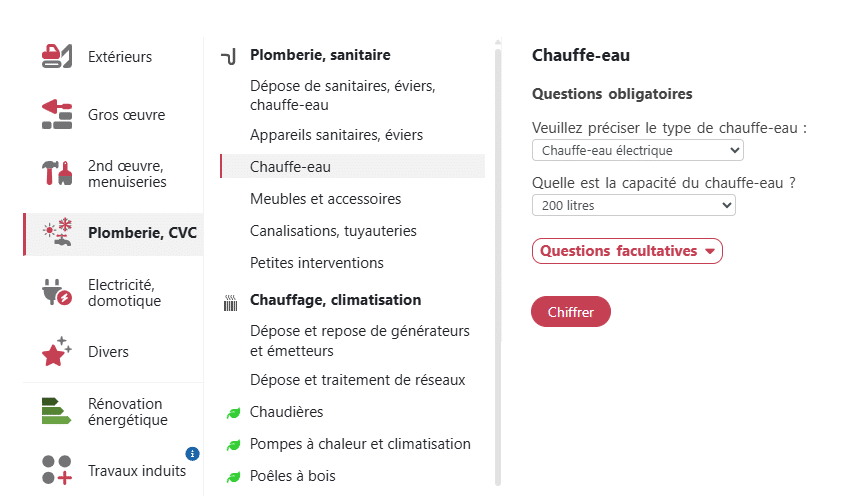Select Appareils sanitaires, éviers menu item
This screenshot has height=496, width=851.
point(336,135)
